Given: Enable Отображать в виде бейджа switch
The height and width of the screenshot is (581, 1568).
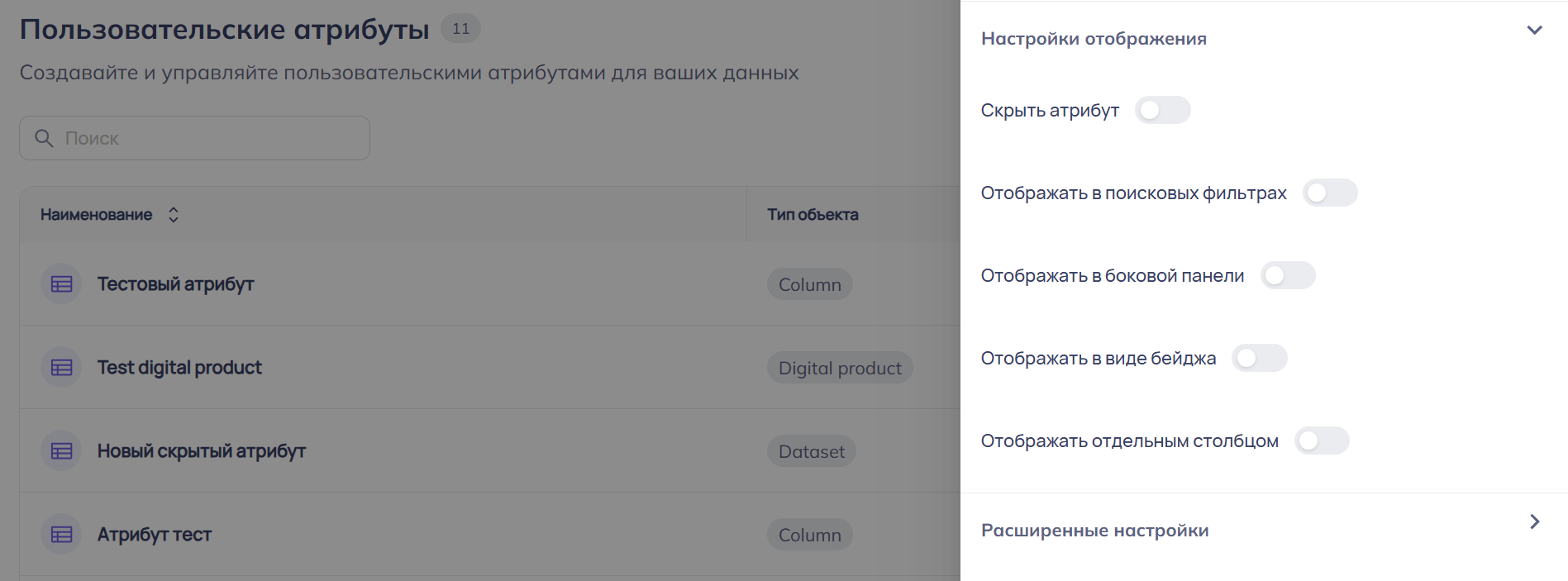Looking at the screenshot, I should pos(1259,358).
